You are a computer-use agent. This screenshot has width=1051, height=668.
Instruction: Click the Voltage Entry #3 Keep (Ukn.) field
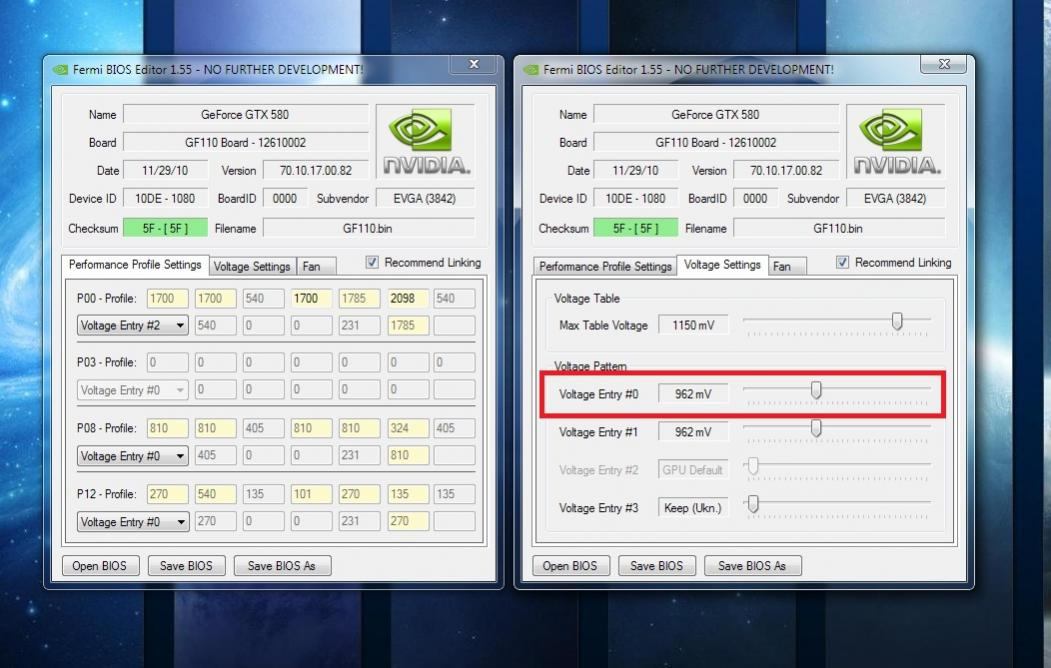[x=693, y=508]
